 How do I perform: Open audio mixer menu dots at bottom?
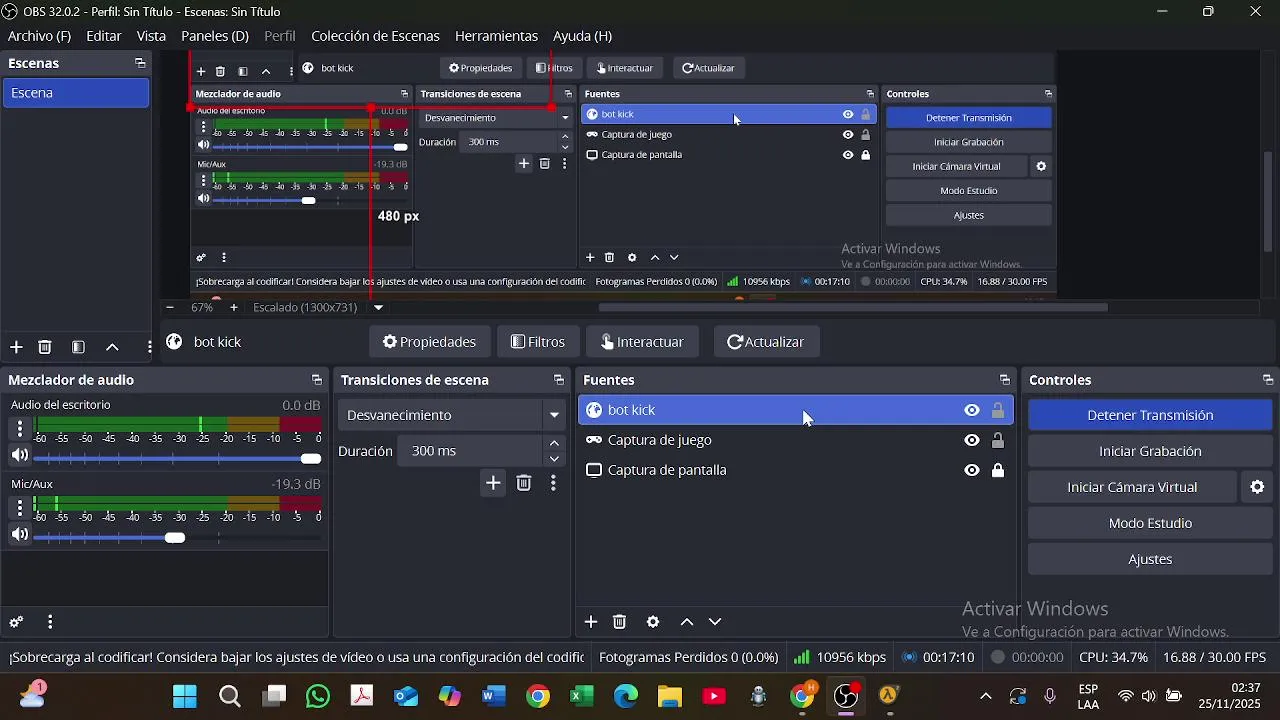(50, 622)
